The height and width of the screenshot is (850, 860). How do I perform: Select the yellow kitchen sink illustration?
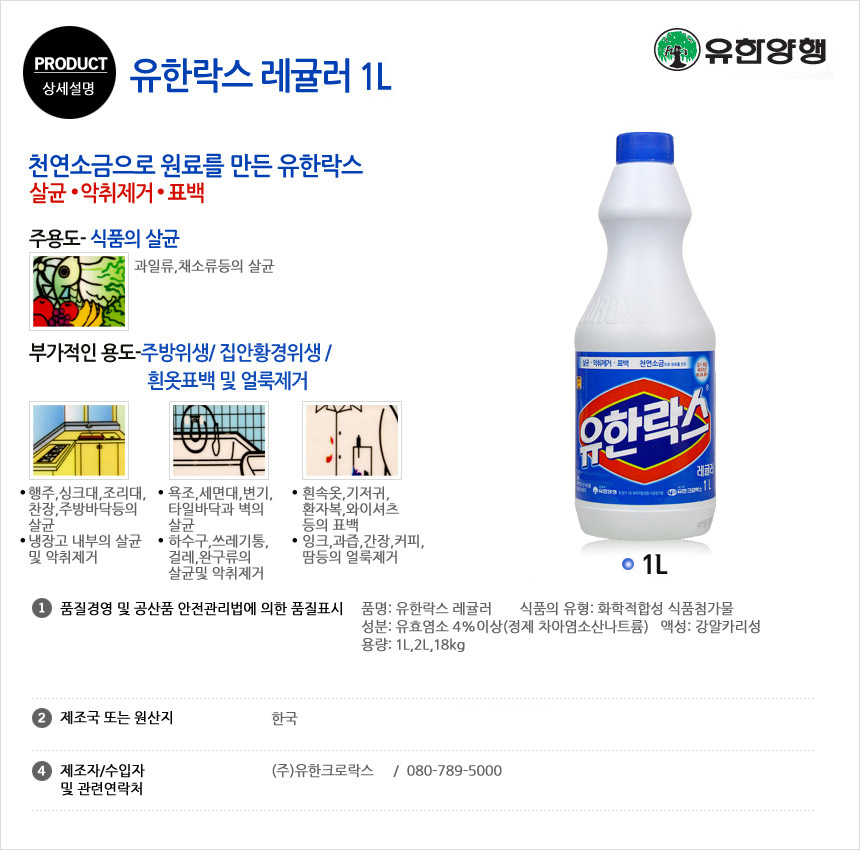point(79,440)
